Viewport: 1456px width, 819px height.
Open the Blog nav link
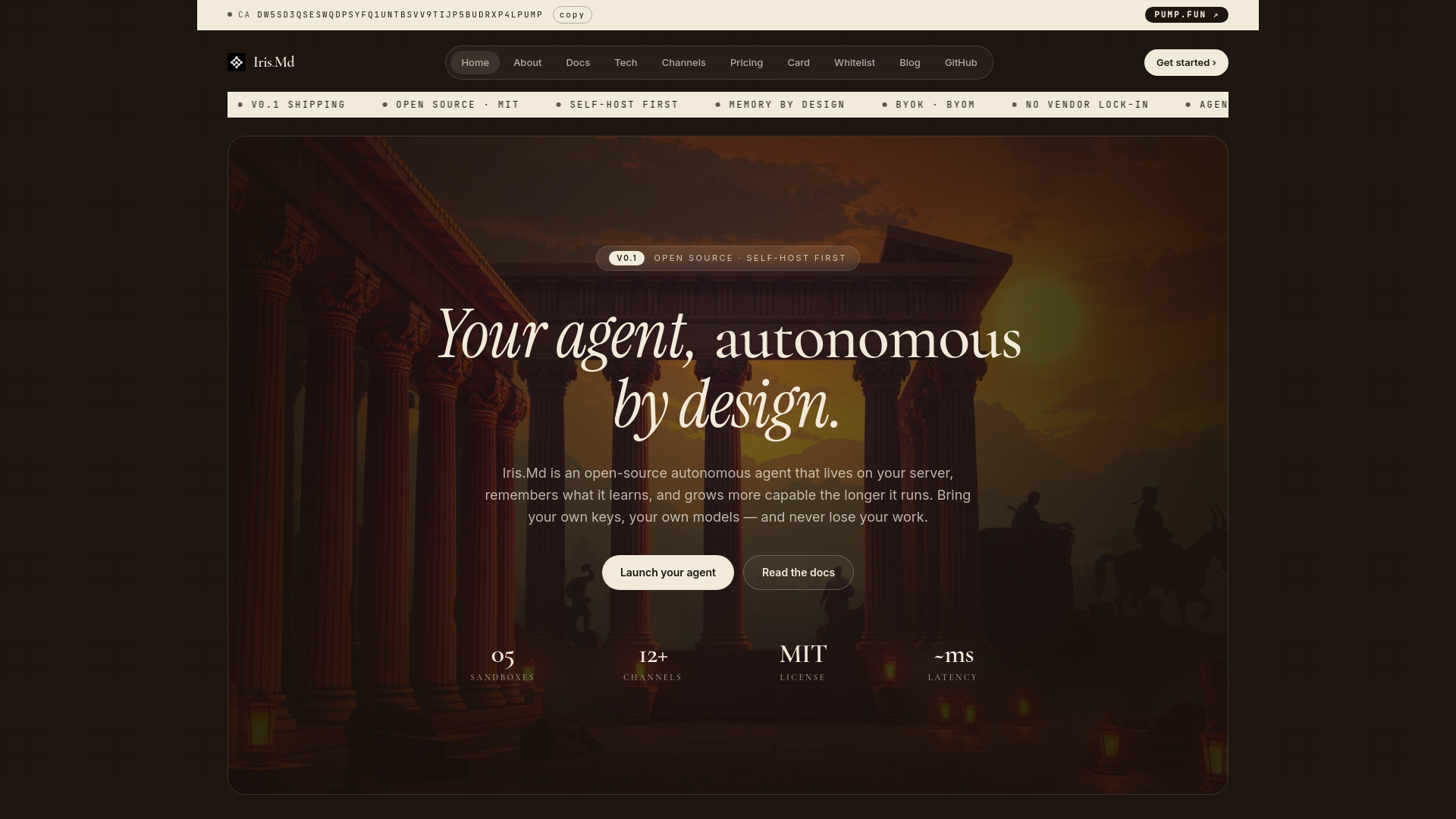pyautogui.click(x=909, y=63)
